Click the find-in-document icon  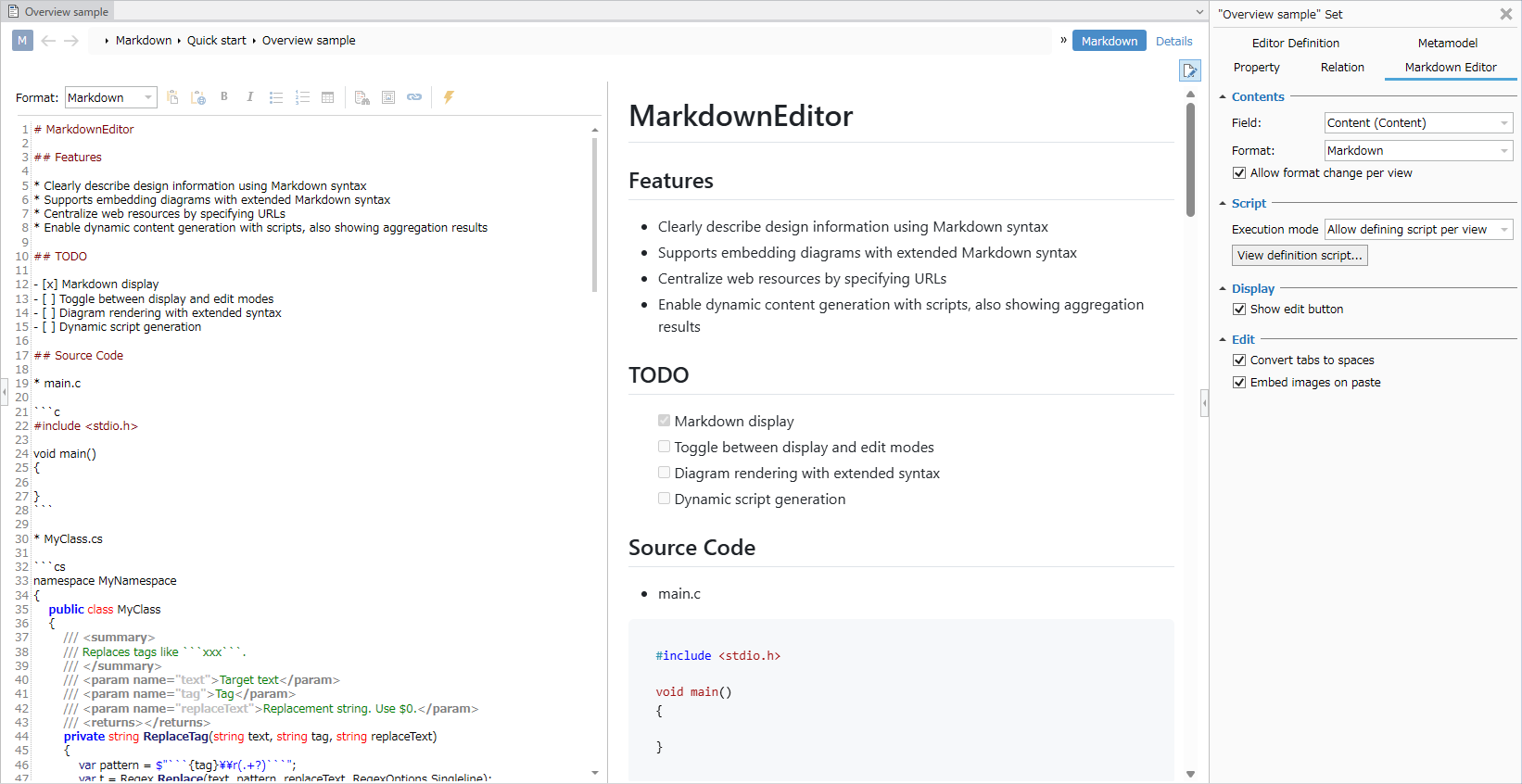point(362,97)
